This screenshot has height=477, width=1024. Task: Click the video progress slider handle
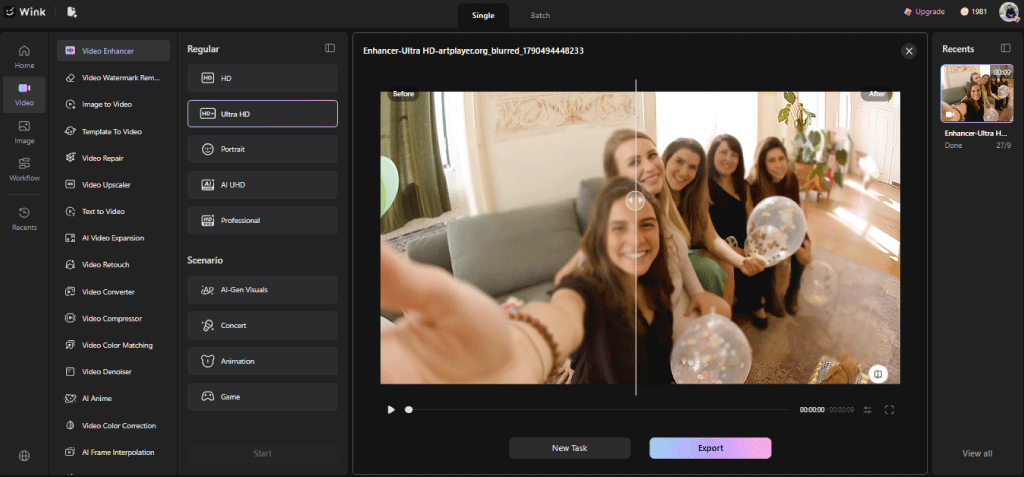(409, 410)
